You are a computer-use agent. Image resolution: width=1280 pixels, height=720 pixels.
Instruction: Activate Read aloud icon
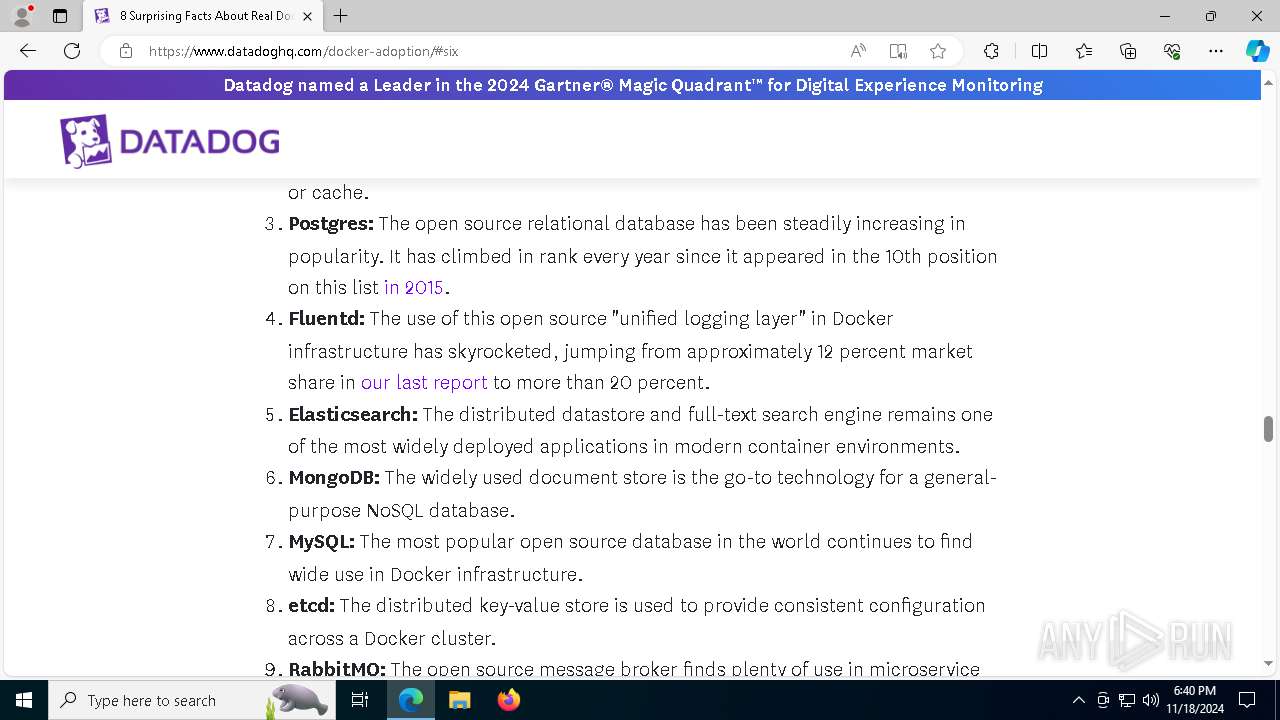858,51
